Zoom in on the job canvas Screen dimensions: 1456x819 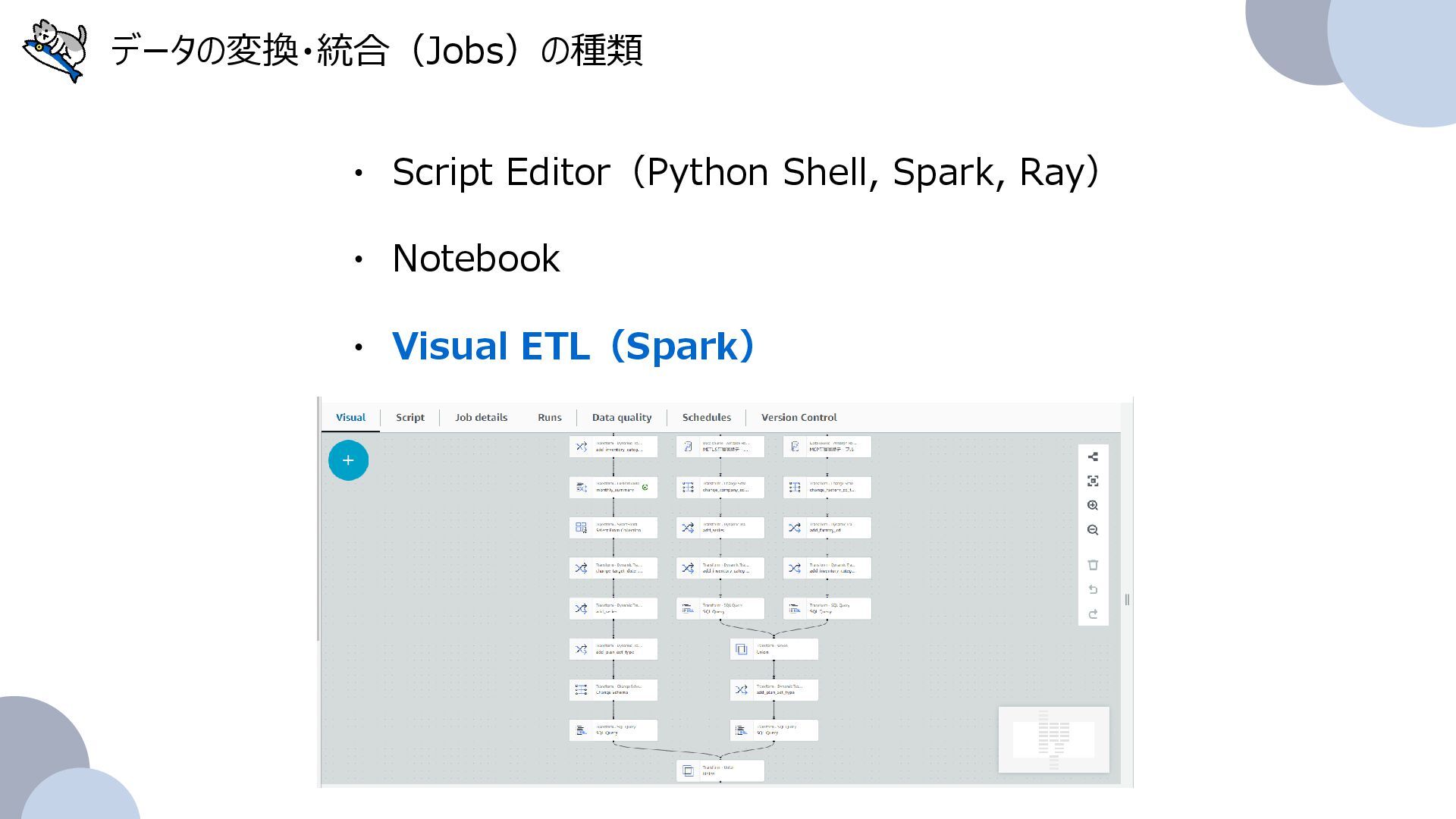1093,506
